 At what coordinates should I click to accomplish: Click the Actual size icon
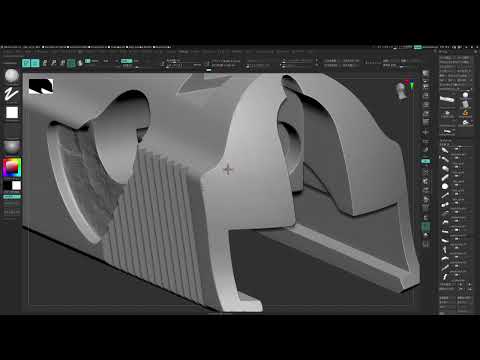pyautogui.click(x=426, y=105)
